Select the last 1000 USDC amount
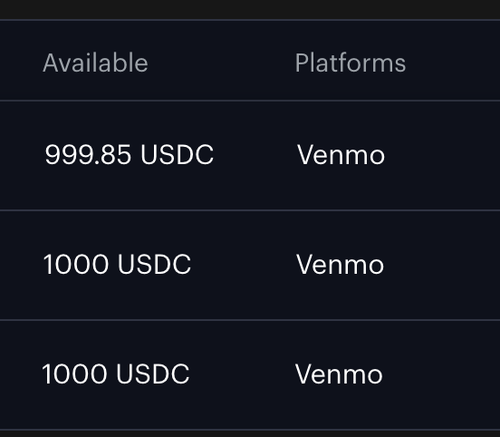Viewport: 500px width, 437px height. pos(116,374)
